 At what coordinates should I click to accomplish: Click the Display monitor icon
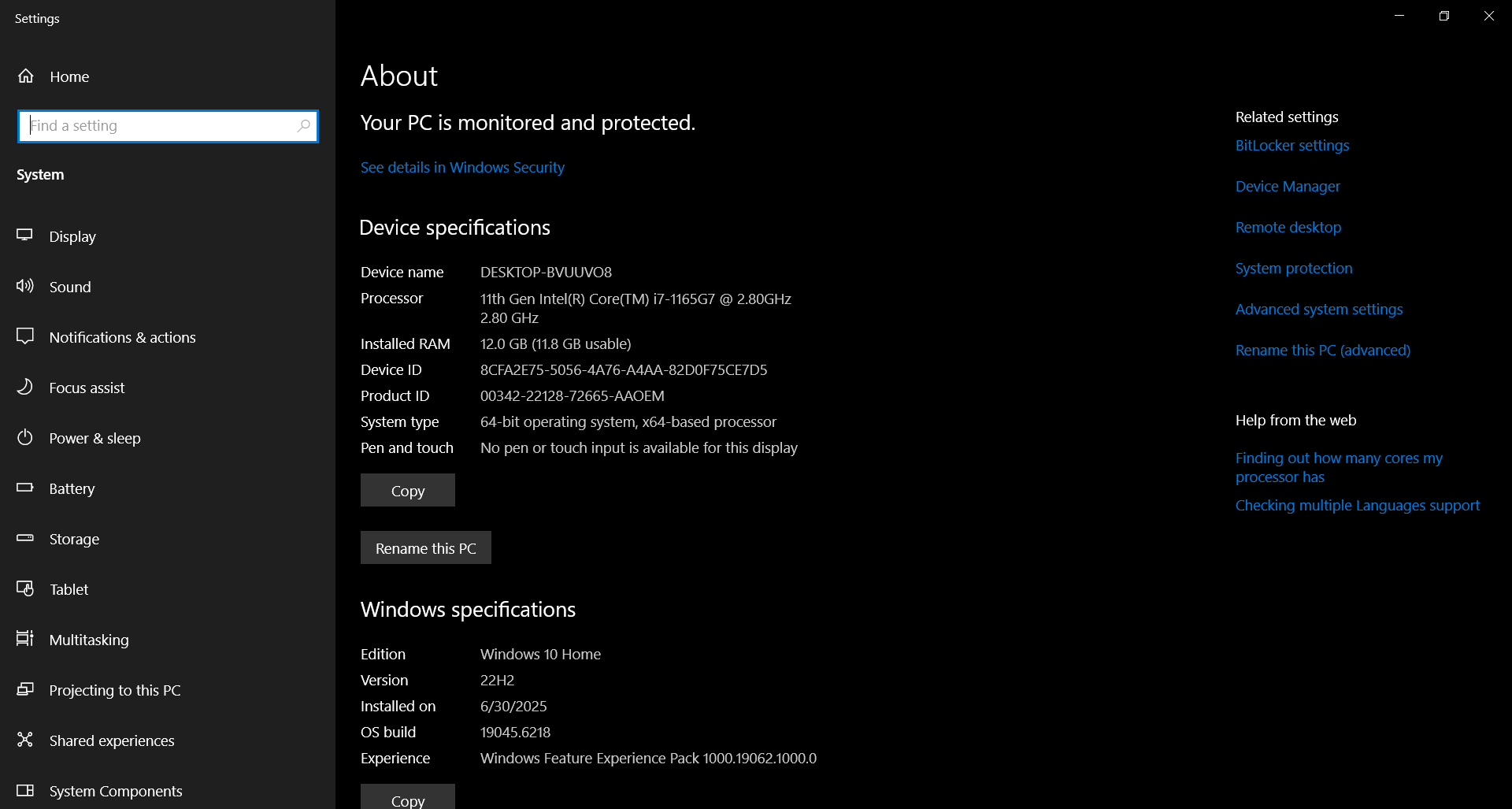[25, 236]
